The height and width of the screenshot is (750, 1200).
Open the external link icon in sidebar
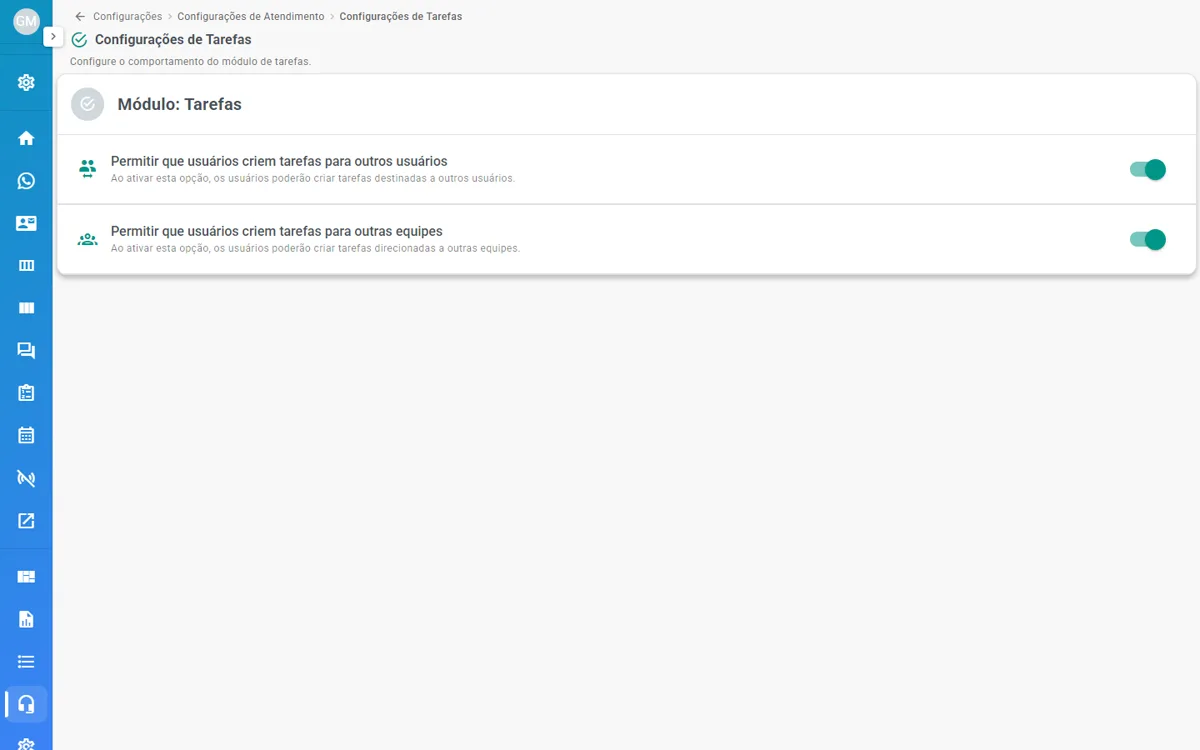pos(26,520)
